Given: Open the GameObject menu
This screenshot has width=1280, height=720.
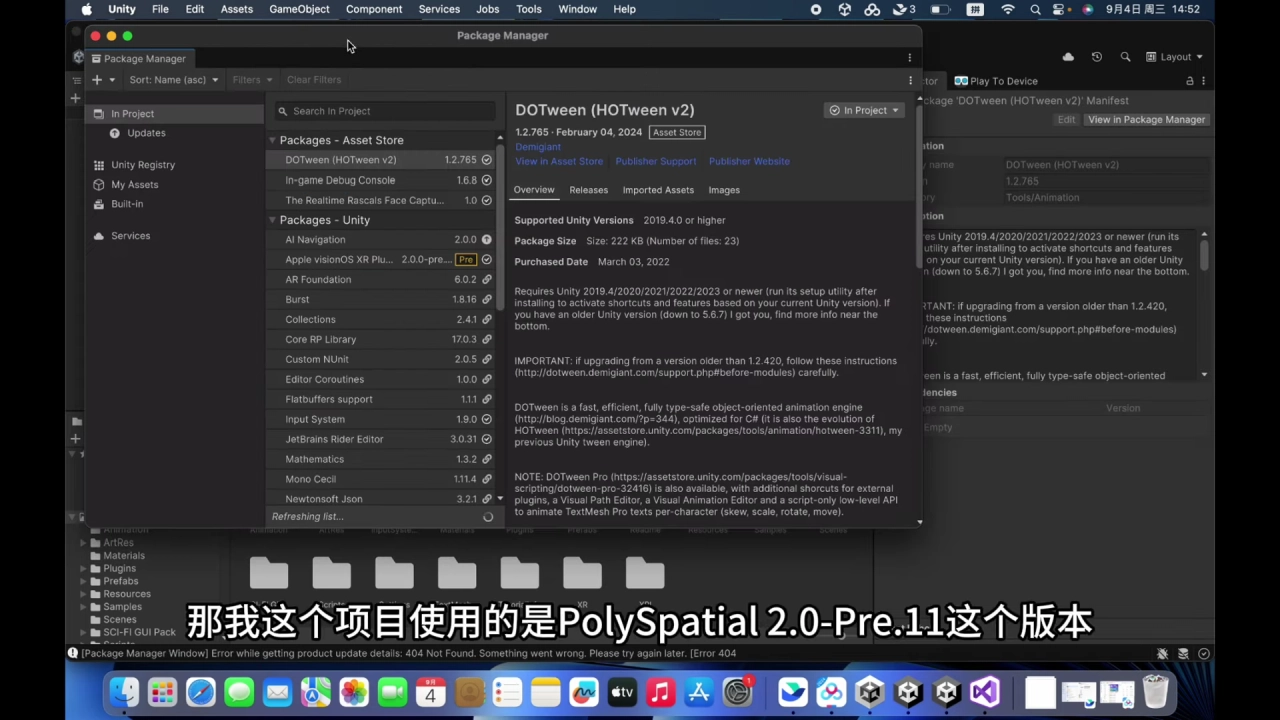Looking at the screenshot, I should click(299, 9).
